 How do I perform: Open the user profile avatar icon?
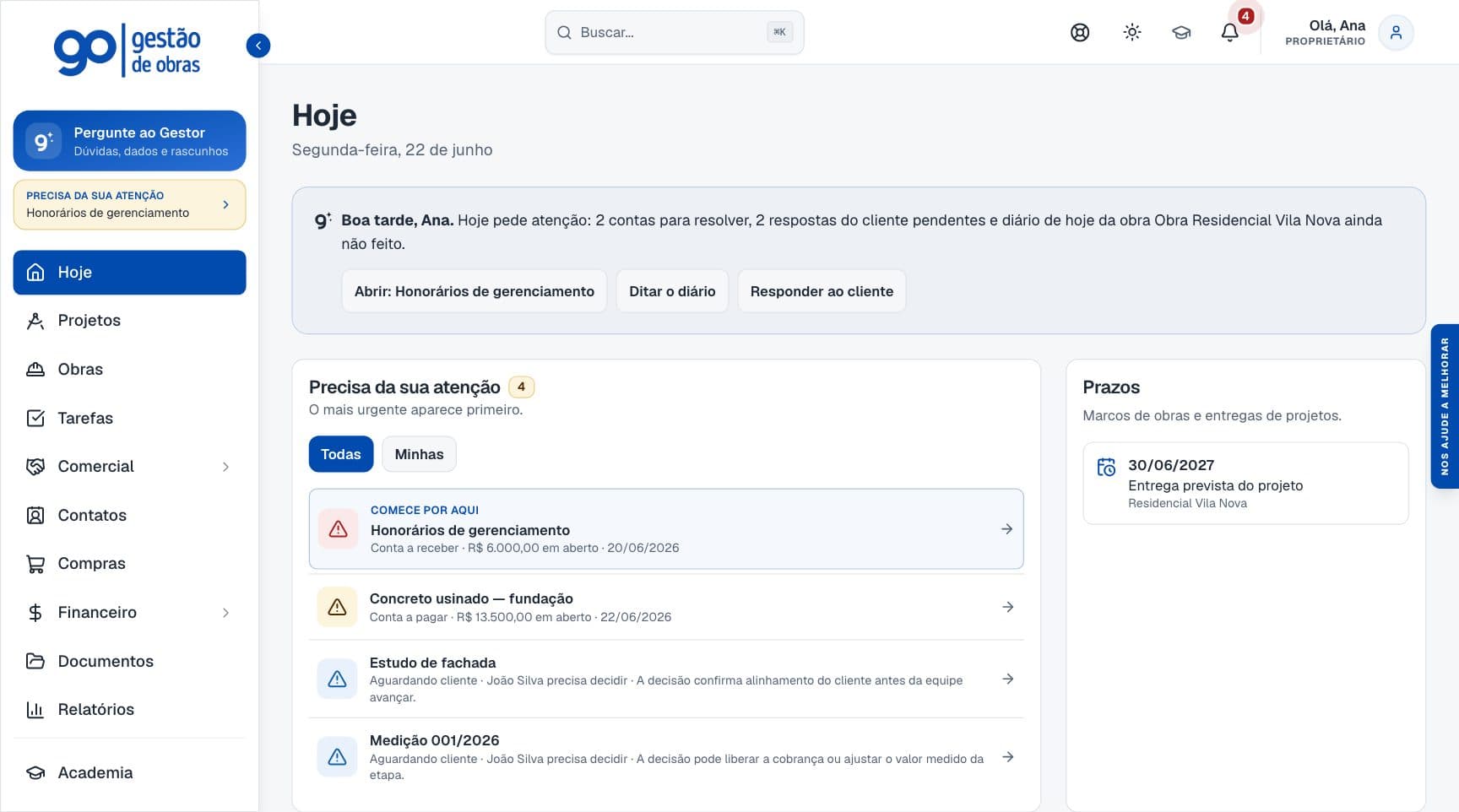pos(1396,33)
